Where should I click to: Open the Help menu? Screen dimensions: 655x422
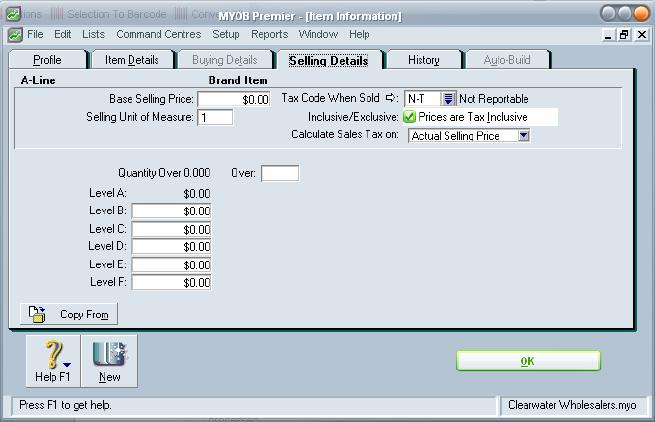(x=359, y=34)
